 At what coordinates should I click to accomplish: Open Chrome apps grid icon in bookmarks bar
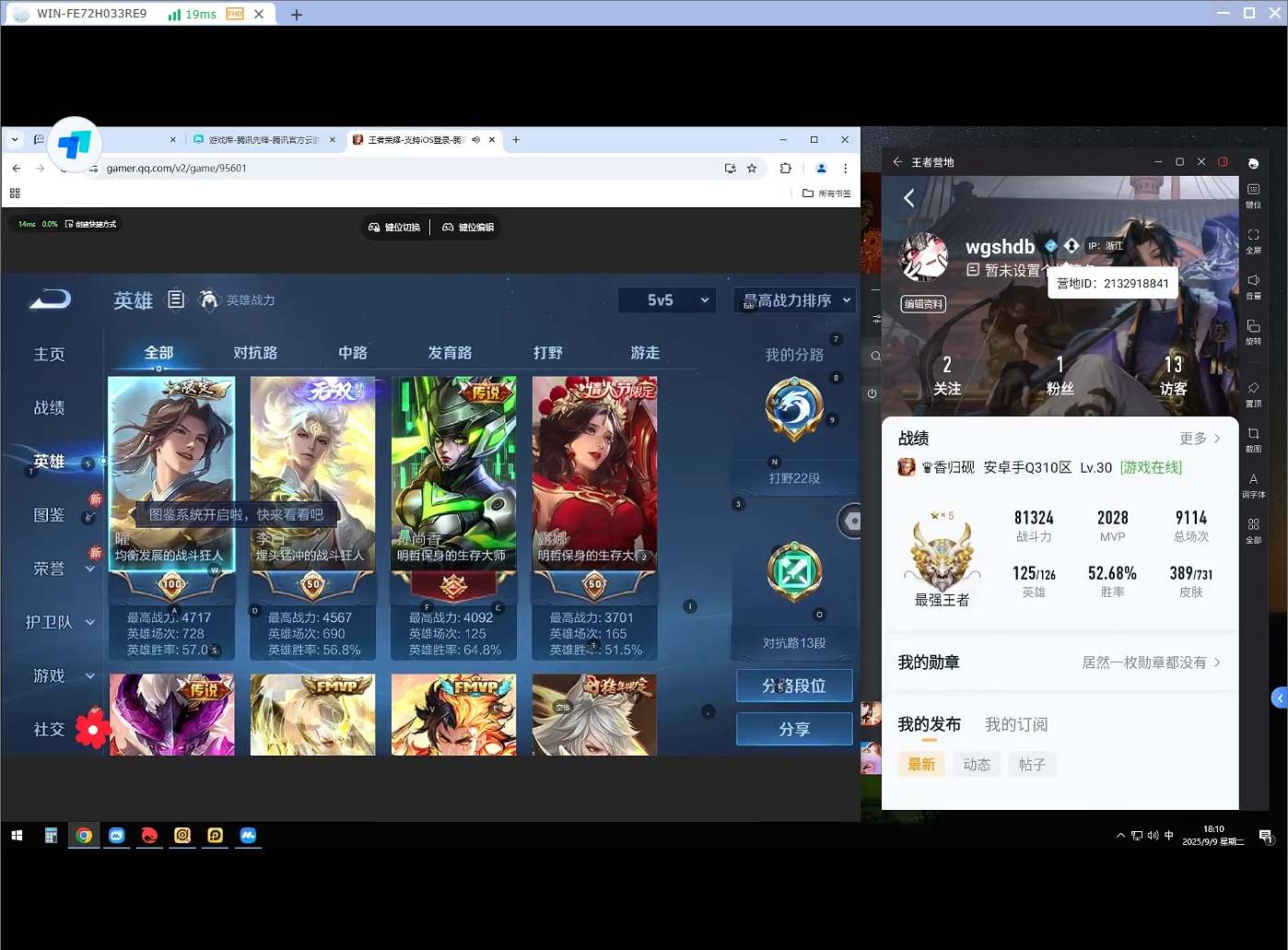[15, 194]
